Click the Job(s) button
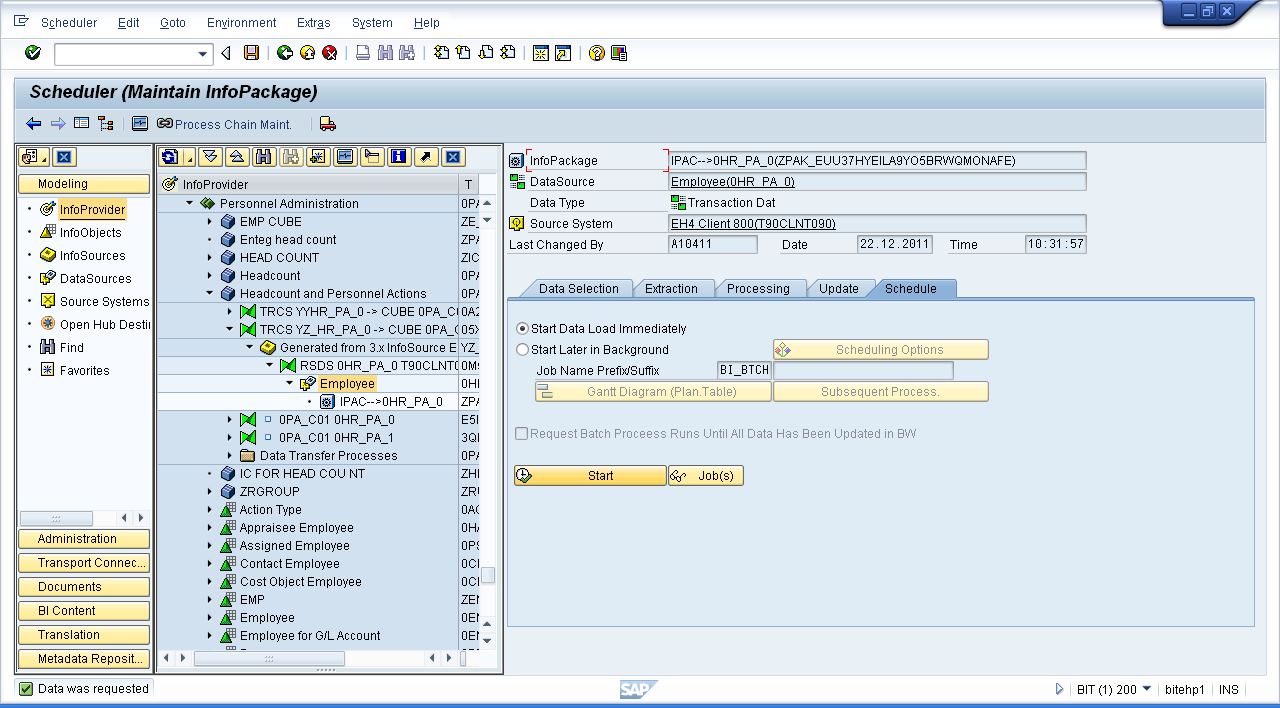 point(706,475)
